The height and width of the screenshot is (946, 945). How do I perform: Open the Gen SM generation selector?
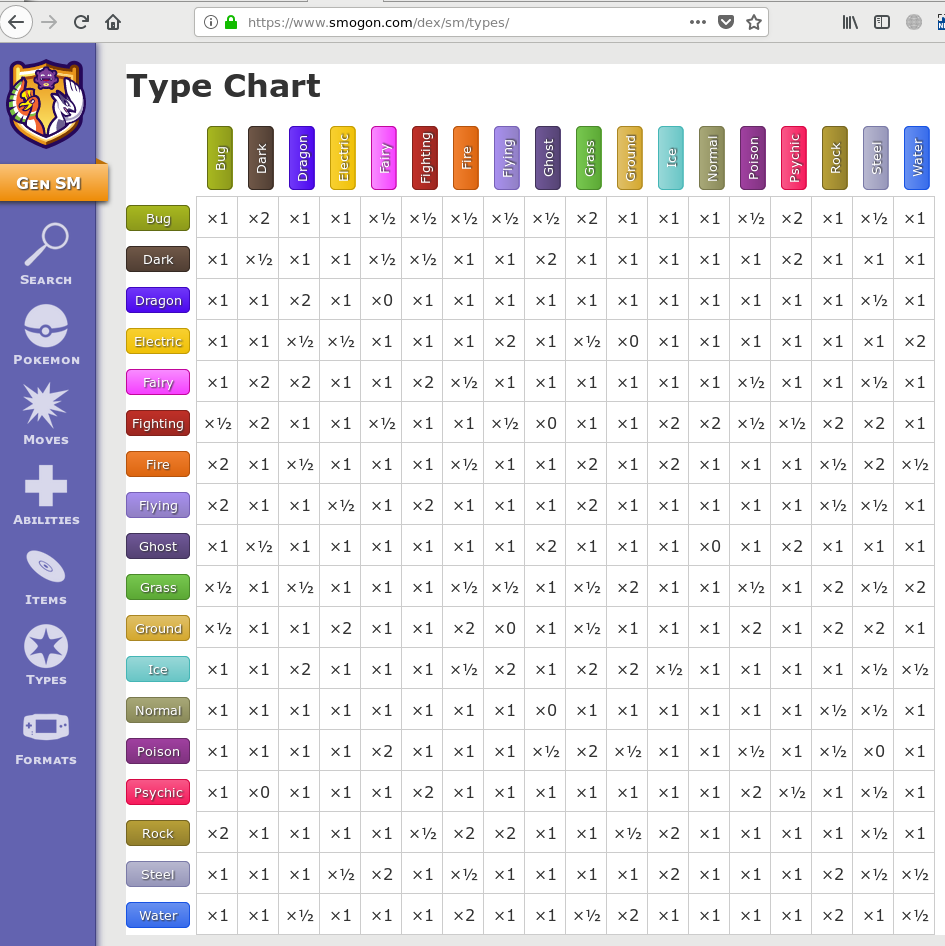pyautogui.click(x=54, y=183)
